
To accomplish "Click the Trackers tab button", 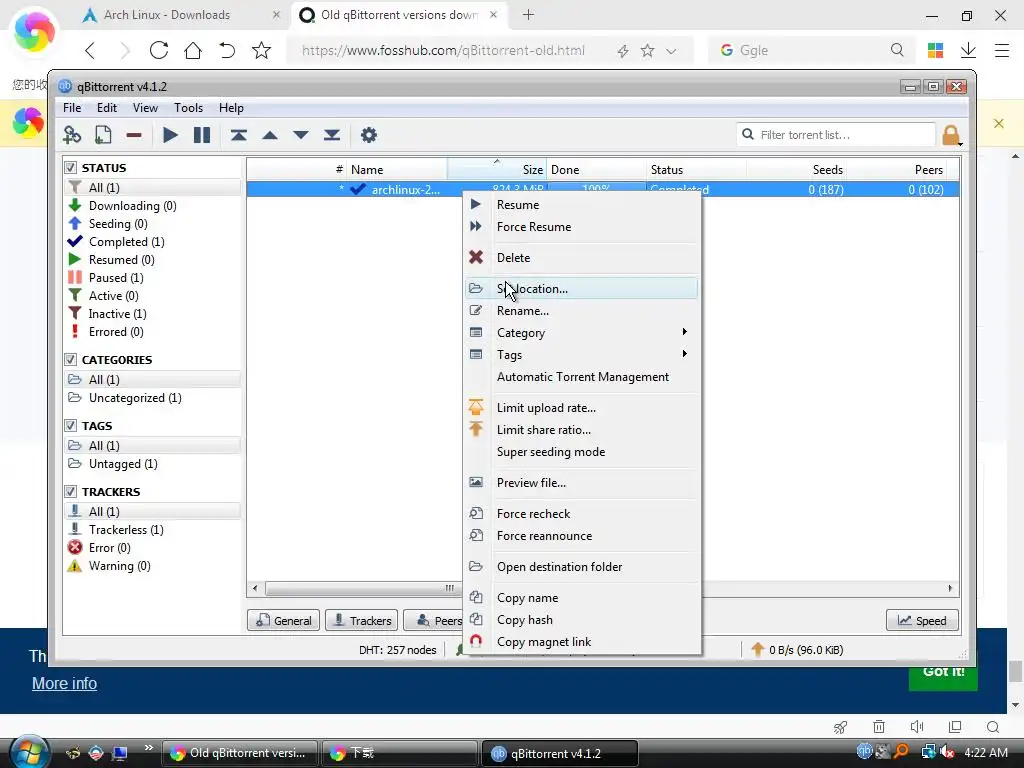I will click(x=361, y=620).
